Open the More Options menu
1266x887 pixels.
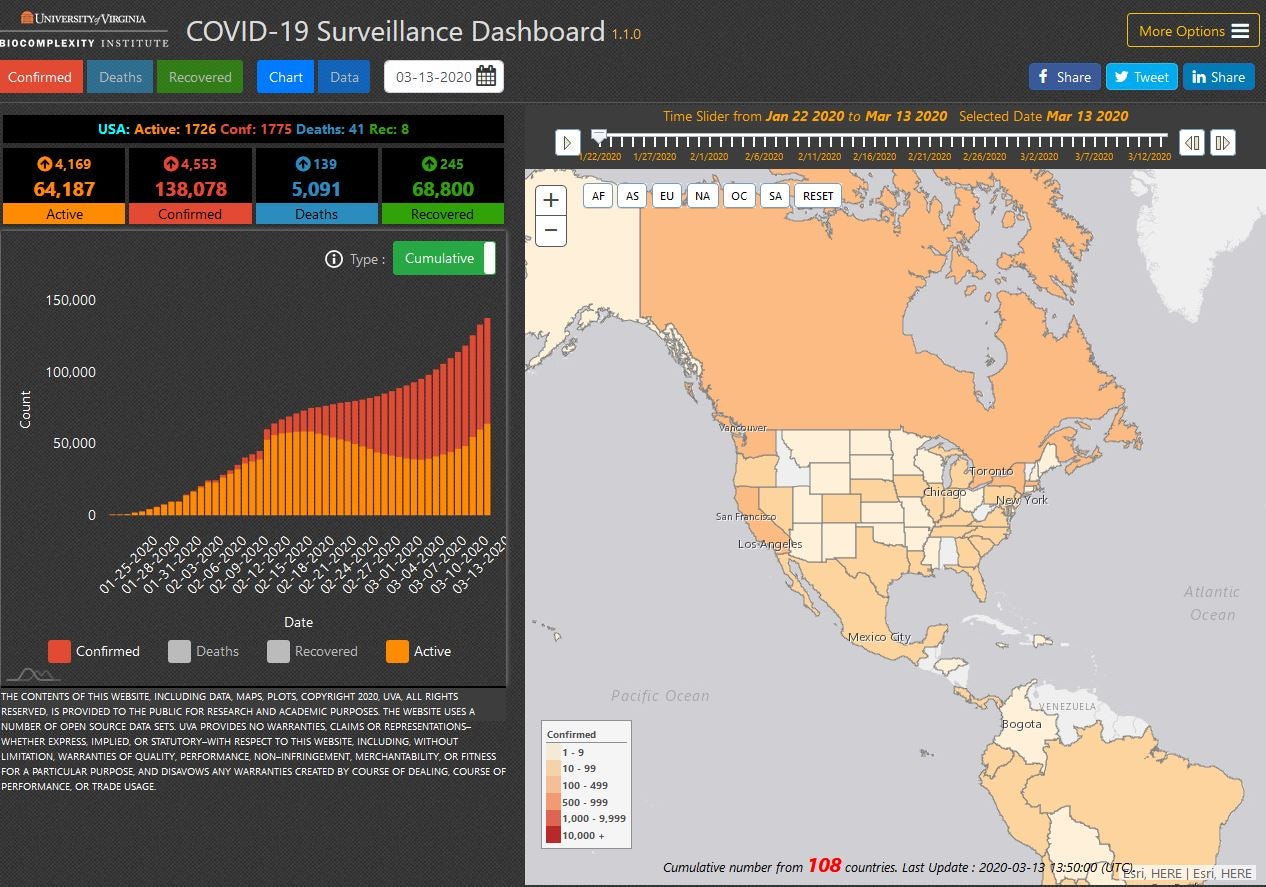(x=1192, y=31)
